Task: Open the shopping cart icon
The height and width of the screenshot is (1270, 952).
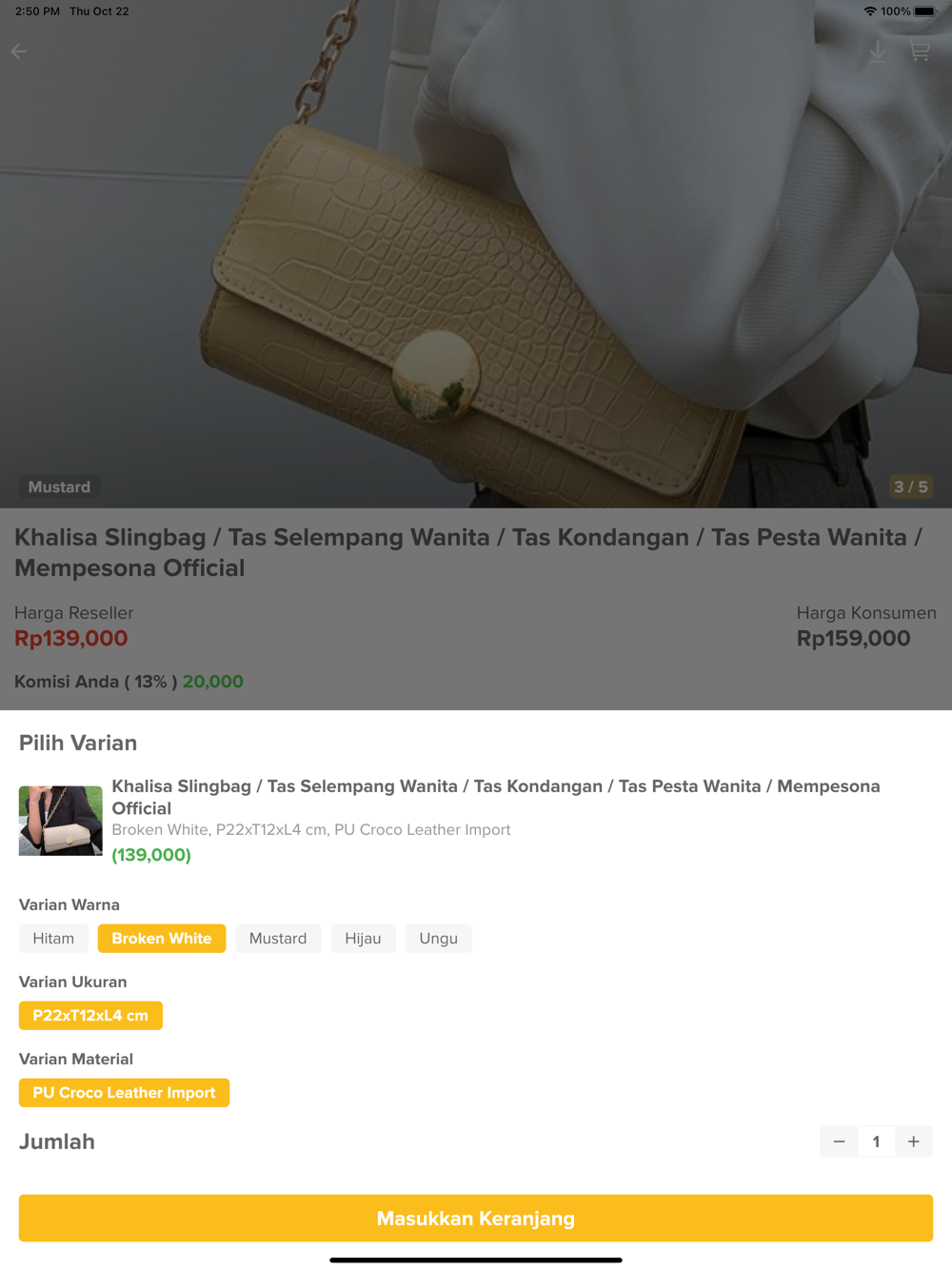Action: tap(920, 51)
